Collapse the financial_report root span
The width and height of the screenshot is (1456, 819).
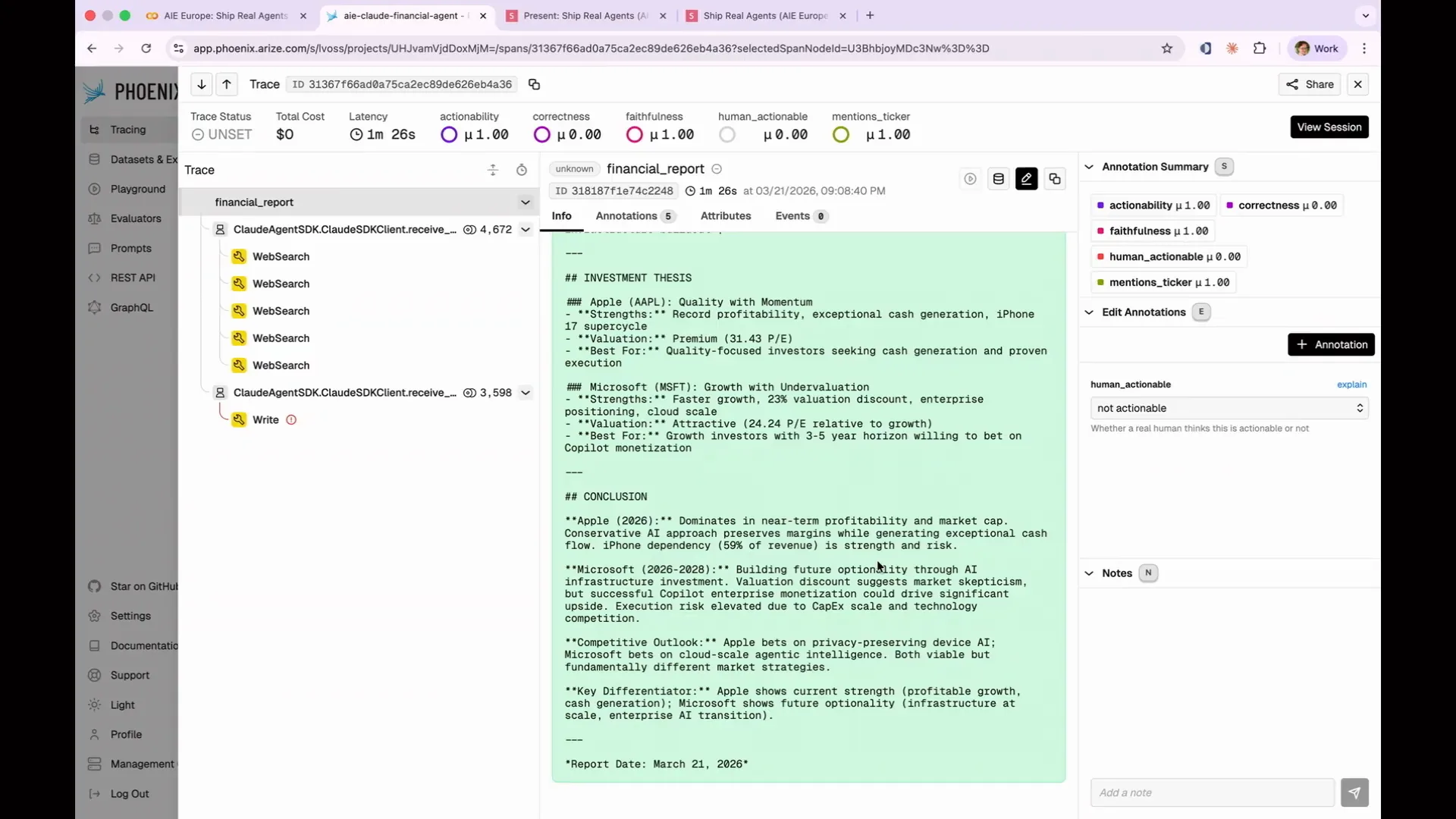click(525, 202)
